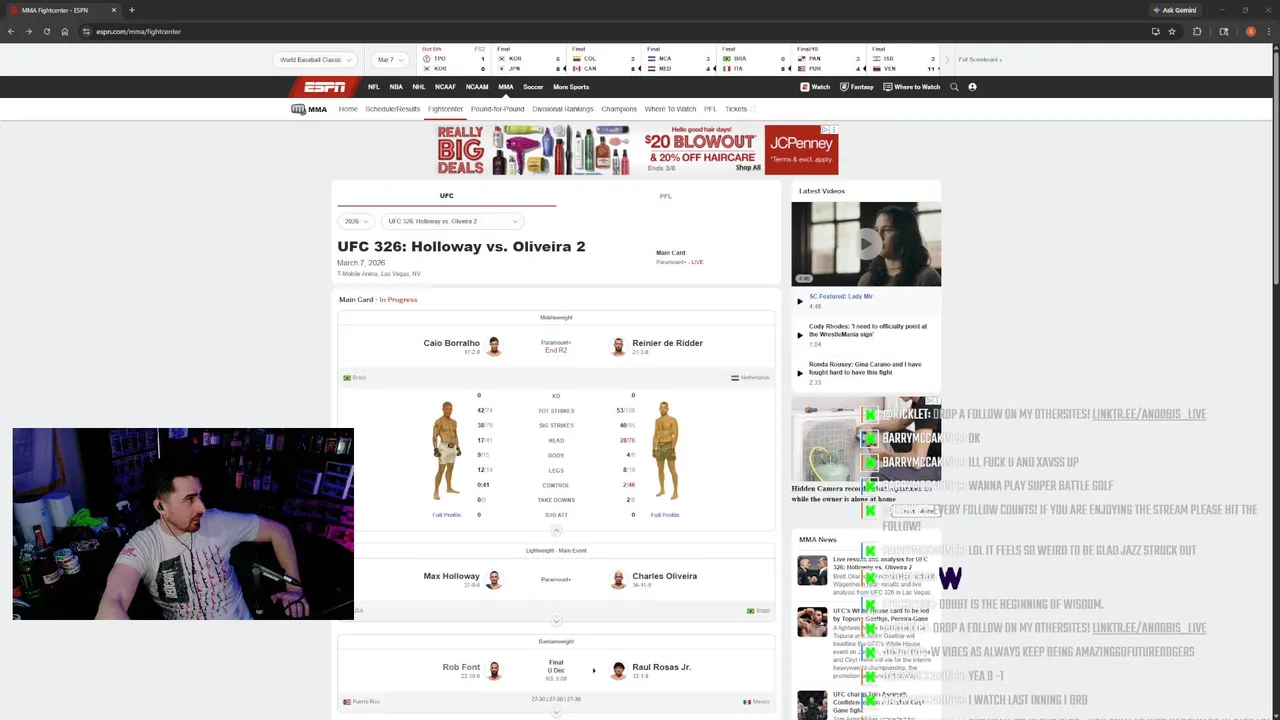Open the Tickets link
Viewport: 1280px width, 720px height.
[736, 109]
